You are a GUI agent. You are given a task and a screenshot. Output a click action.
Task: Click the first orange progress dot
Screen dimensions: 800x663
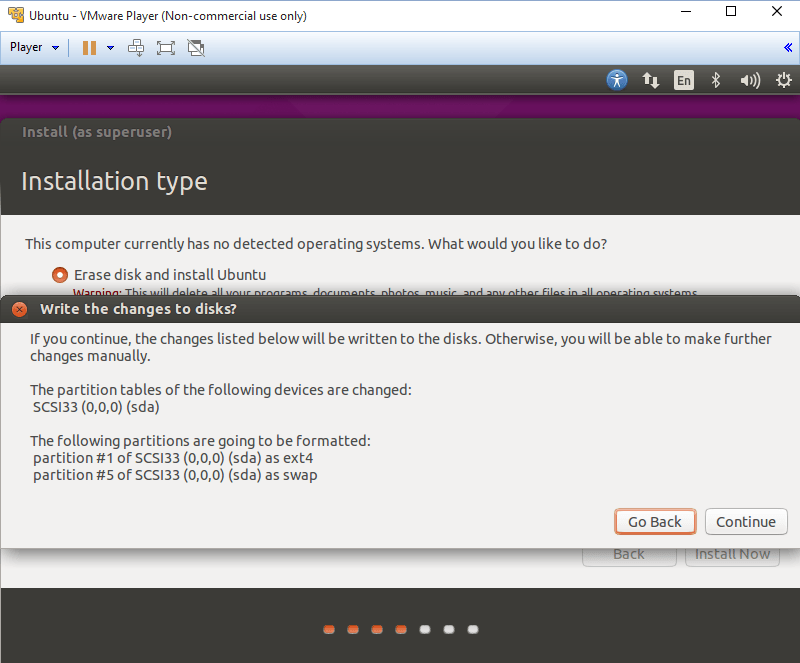tap(329, 629)
